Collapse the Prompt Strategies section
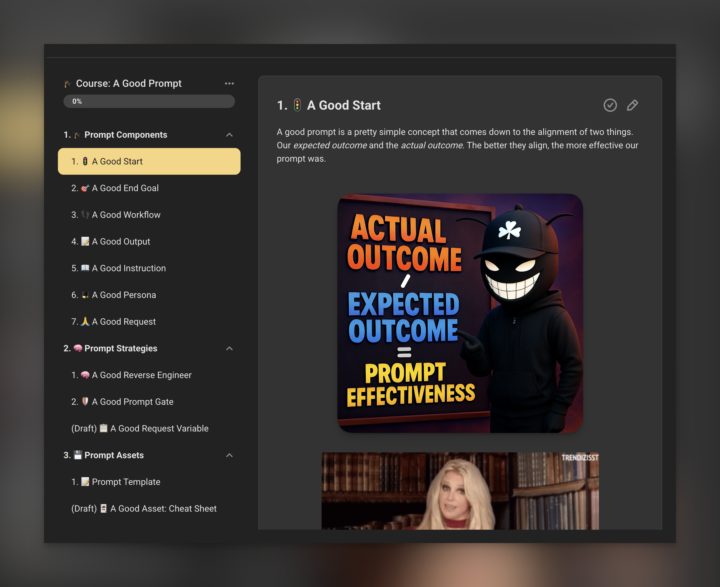The width and height of the screenshot is (720, 587). [x=229, y=349]
